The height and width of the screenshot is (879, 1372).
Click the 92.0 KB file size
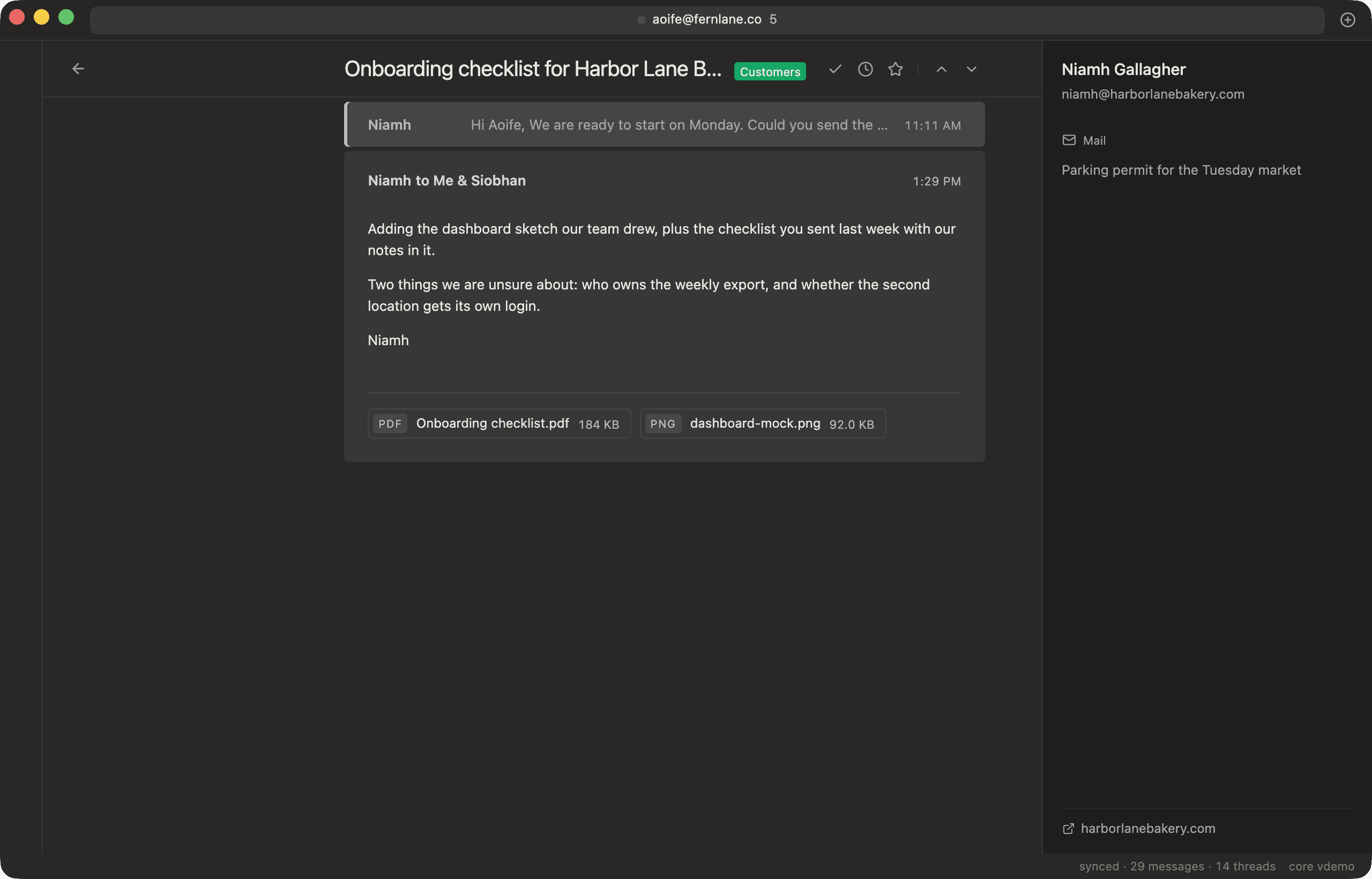(x=852, y=424)
